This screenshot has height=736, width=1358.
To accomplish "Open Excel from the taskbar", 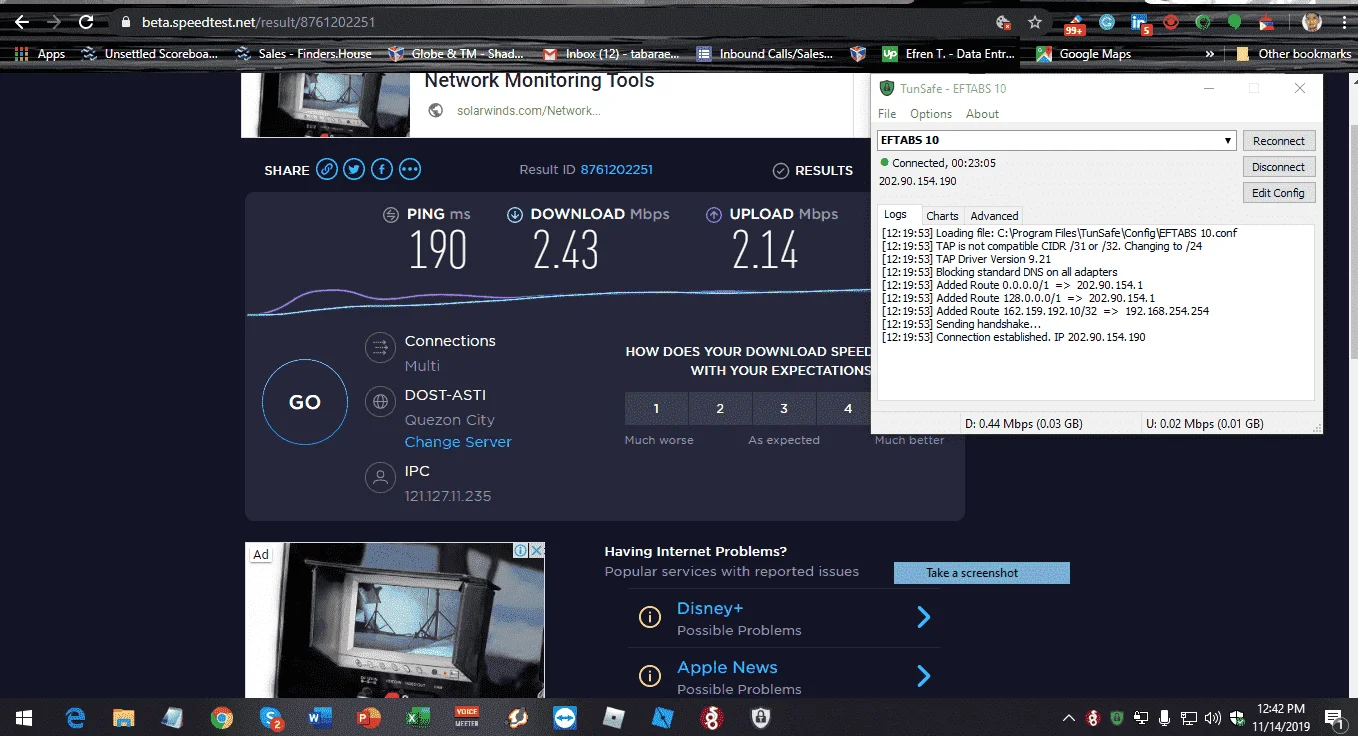I will click(417, 717).
